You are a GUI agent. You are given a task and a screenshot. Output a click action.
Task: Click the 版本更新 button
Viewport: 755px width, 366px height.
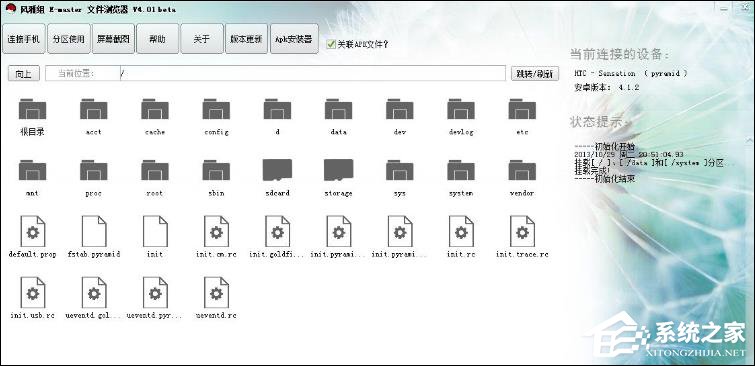tap(246, 39)
